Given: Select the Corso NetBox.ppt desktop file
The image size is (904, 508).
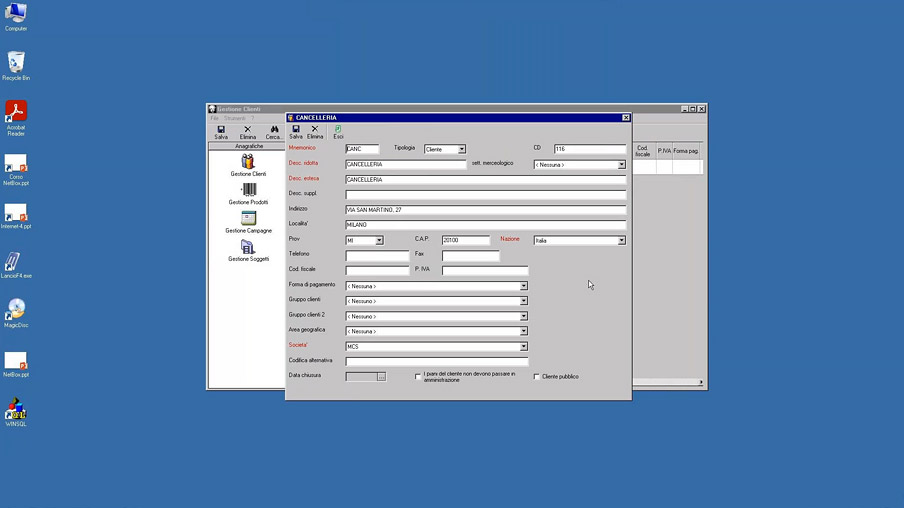Looking at the screenshot, I should [16, 170].
